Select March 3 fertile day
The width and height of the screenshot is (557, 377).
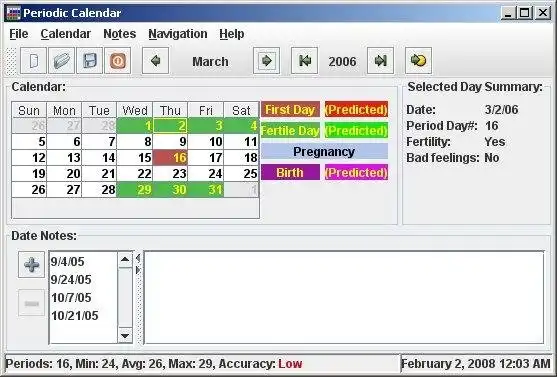(206, 126)
